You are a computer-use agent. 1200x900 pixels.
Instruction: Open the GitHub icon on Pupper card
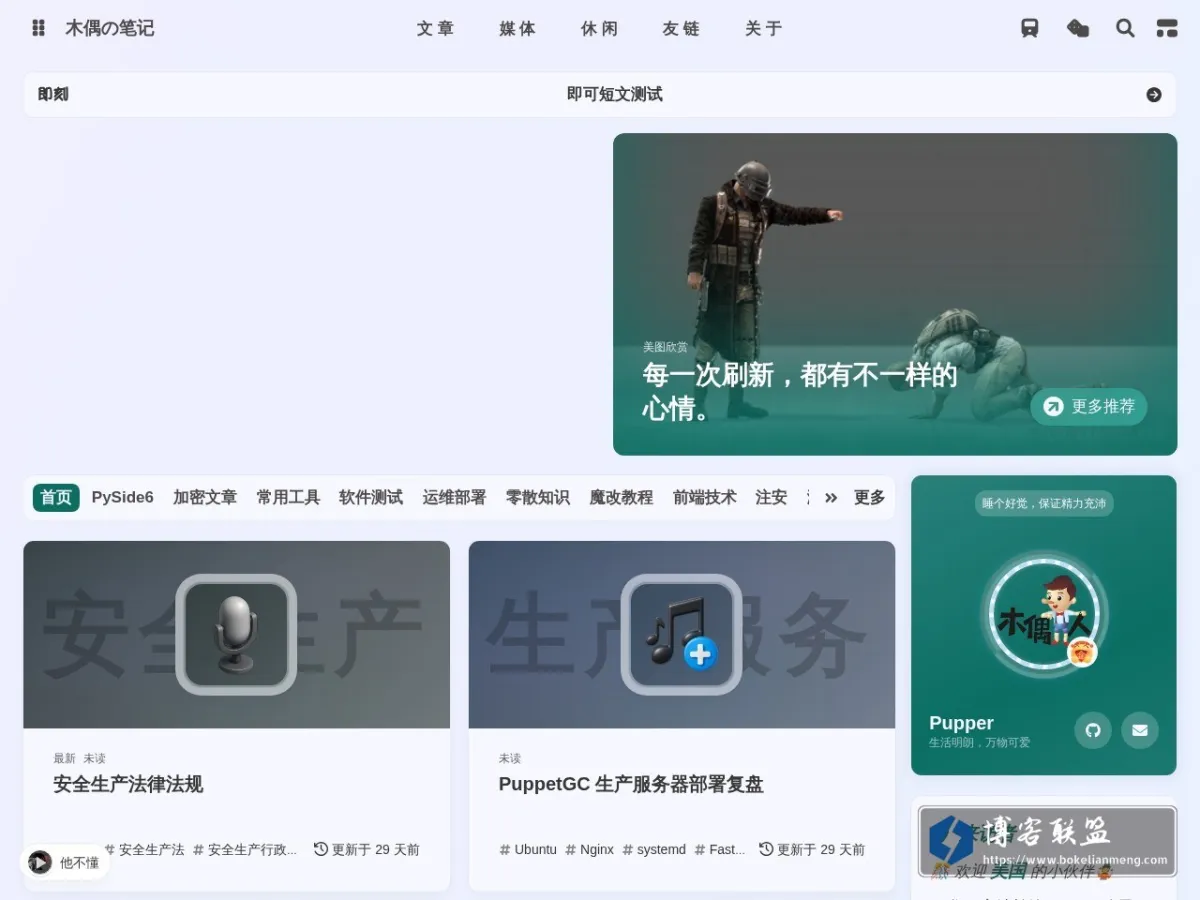(1093, 730)
